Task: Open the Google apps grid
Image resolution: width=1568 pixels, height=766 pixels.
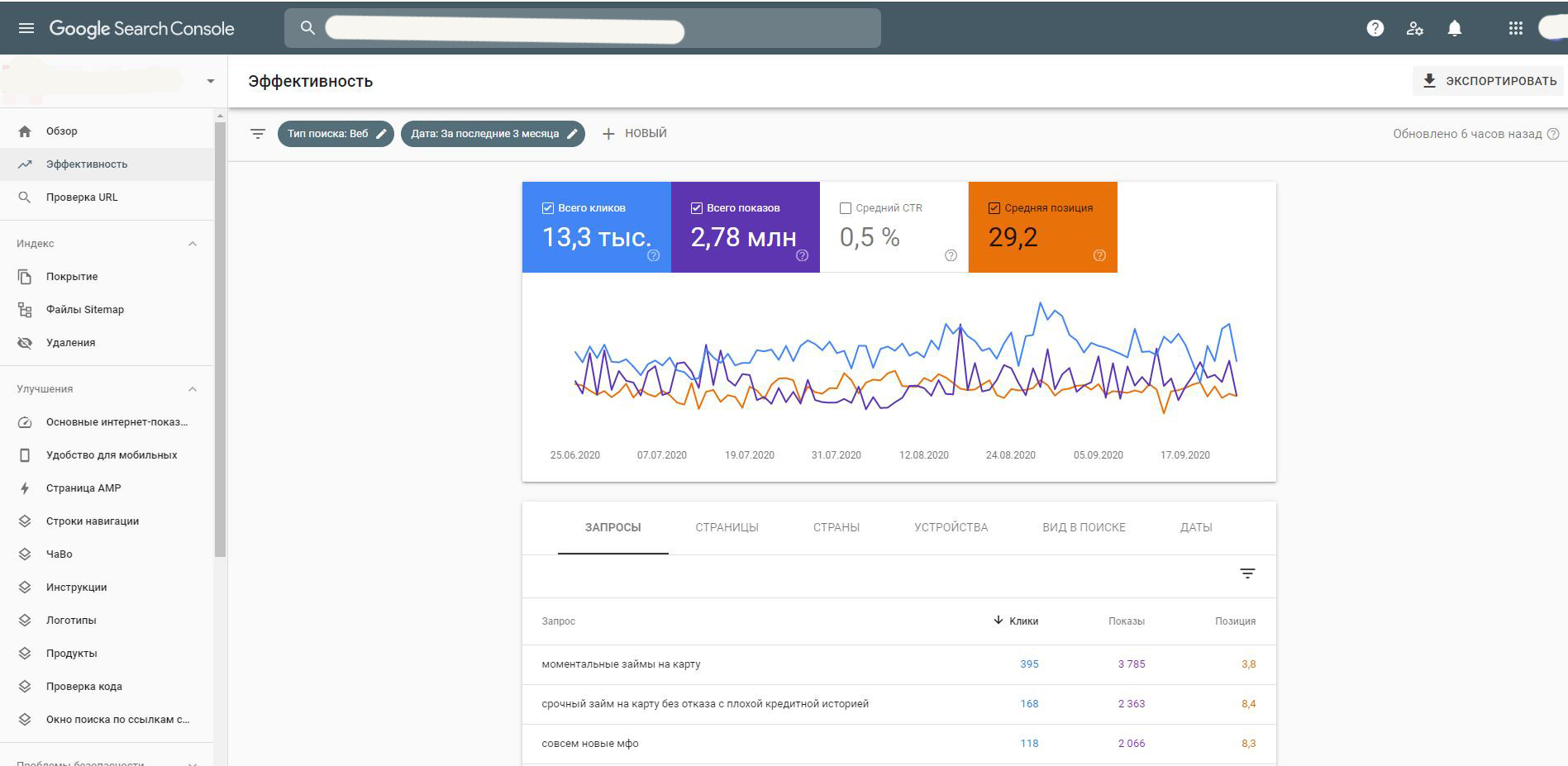Action: point(1515,28)
